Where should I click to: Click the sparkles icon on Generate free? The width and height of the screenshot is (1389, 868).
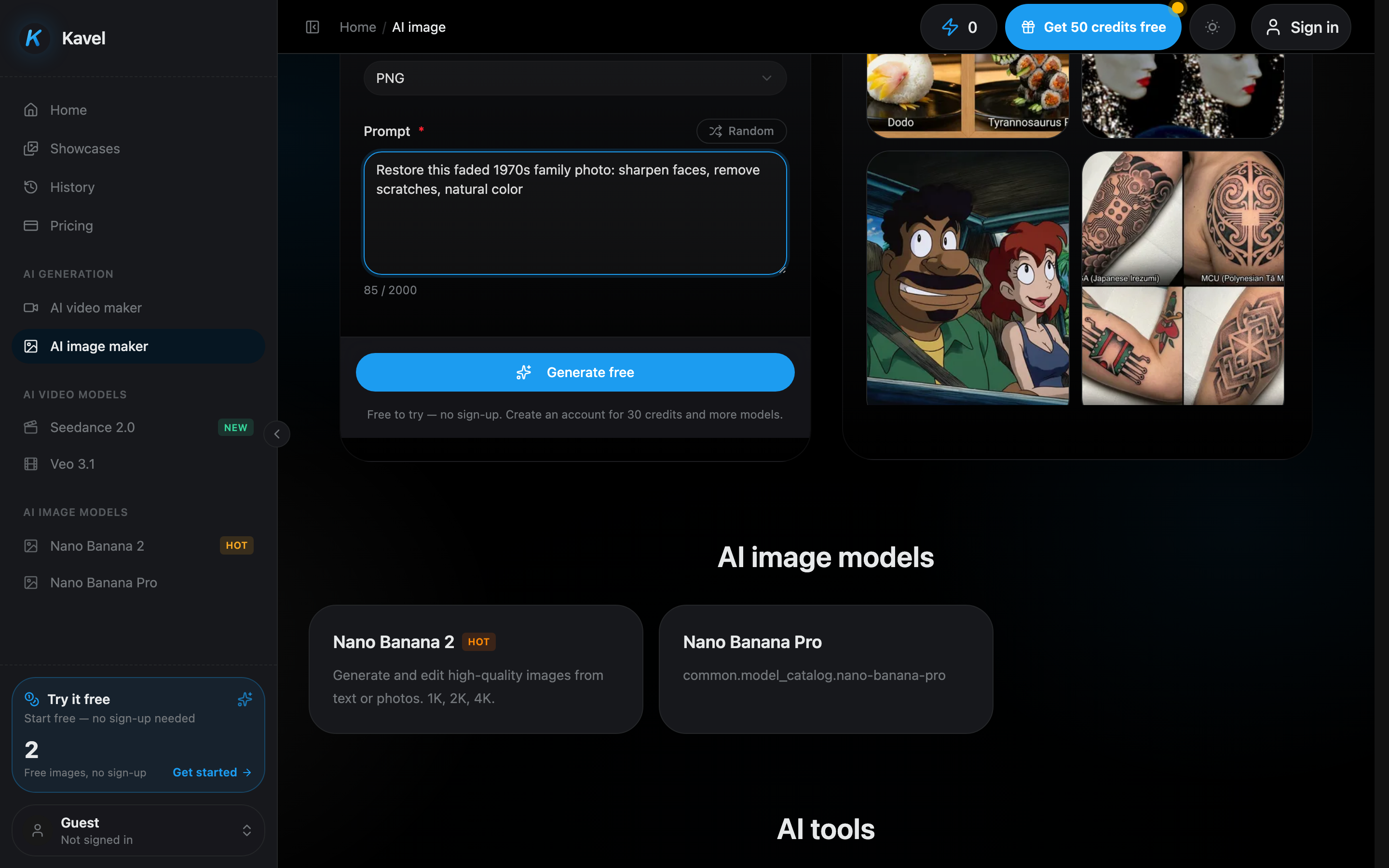click(523, 372)
